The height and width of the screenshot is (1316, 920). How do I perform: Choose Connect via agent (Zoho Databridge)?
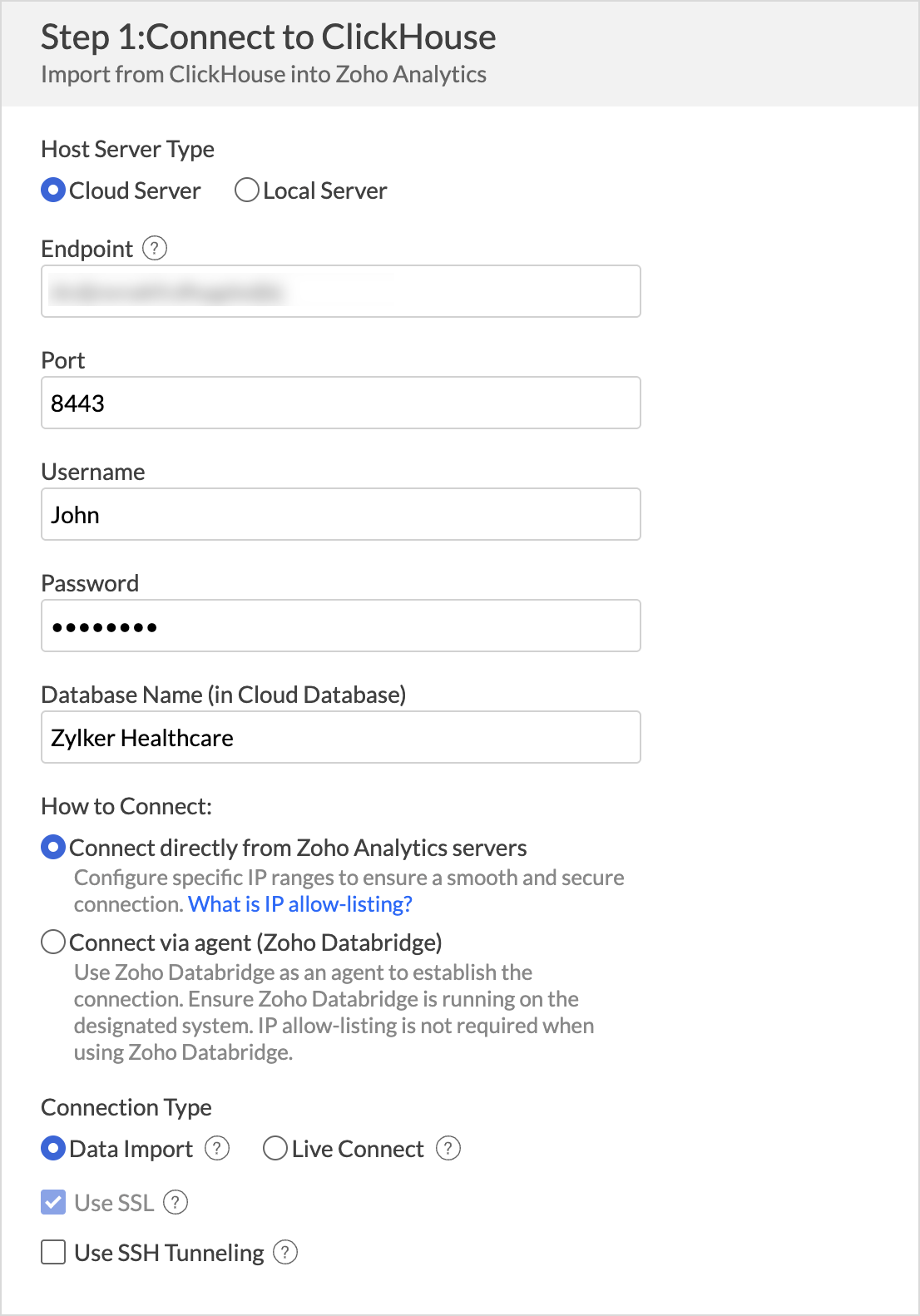(x=53, y=942)
